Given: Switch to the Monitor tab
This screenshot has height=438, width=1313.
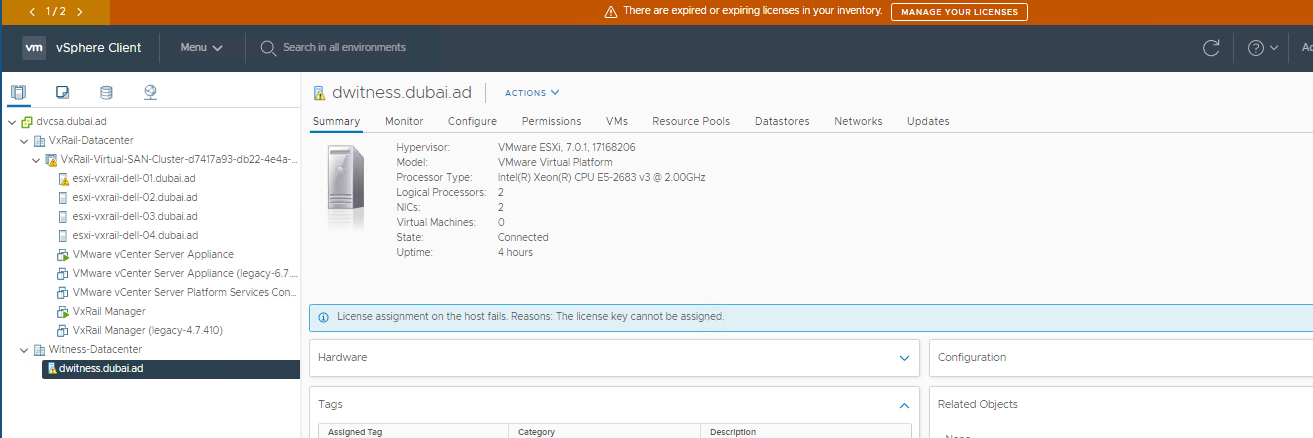Looking at the screenshot, I should 404,121.
